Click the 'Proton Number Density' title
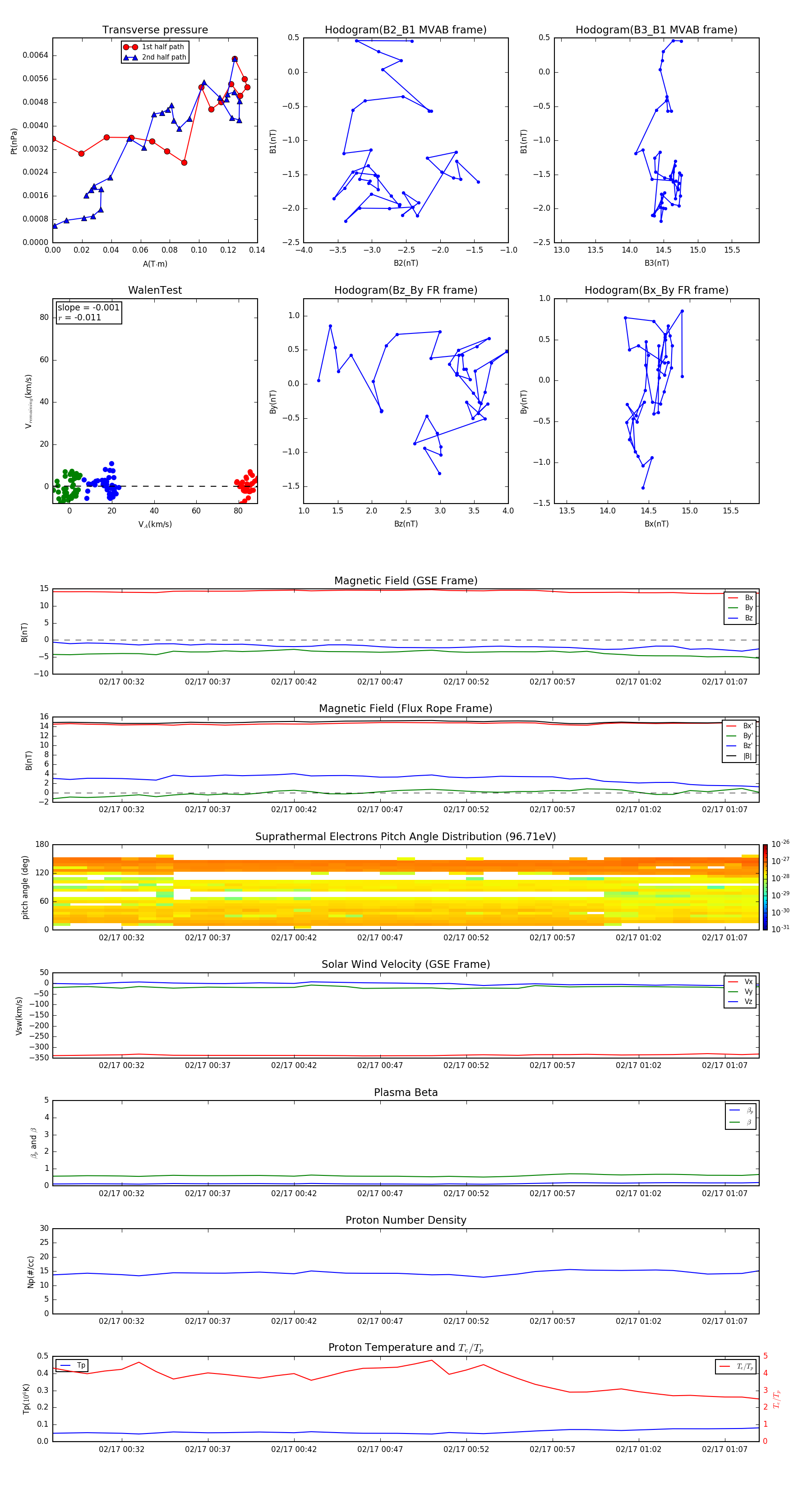812x1489 pixels. (x=406, y=1220)
